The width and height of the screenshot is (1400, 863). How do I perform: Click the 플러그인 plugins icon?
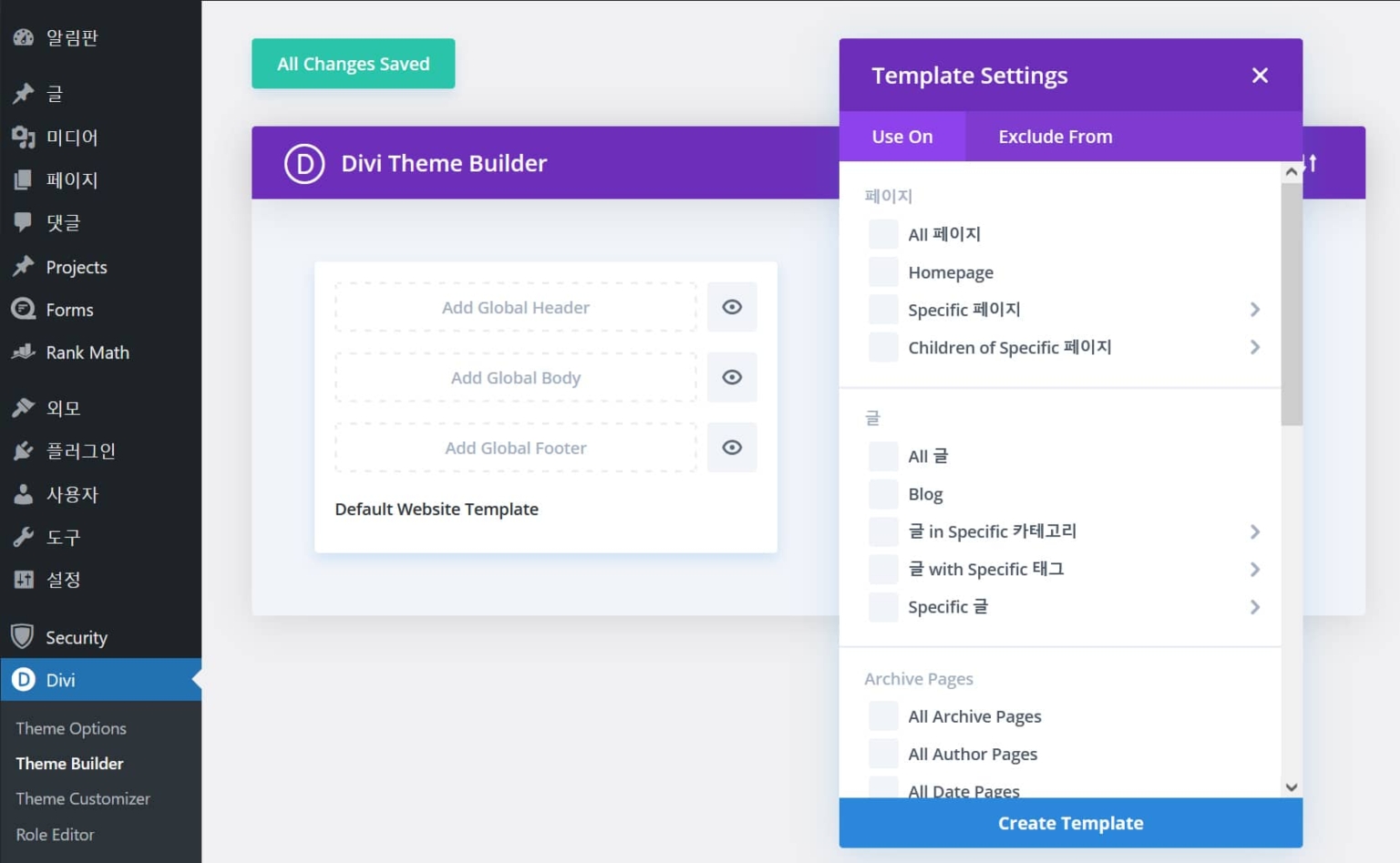24,451
